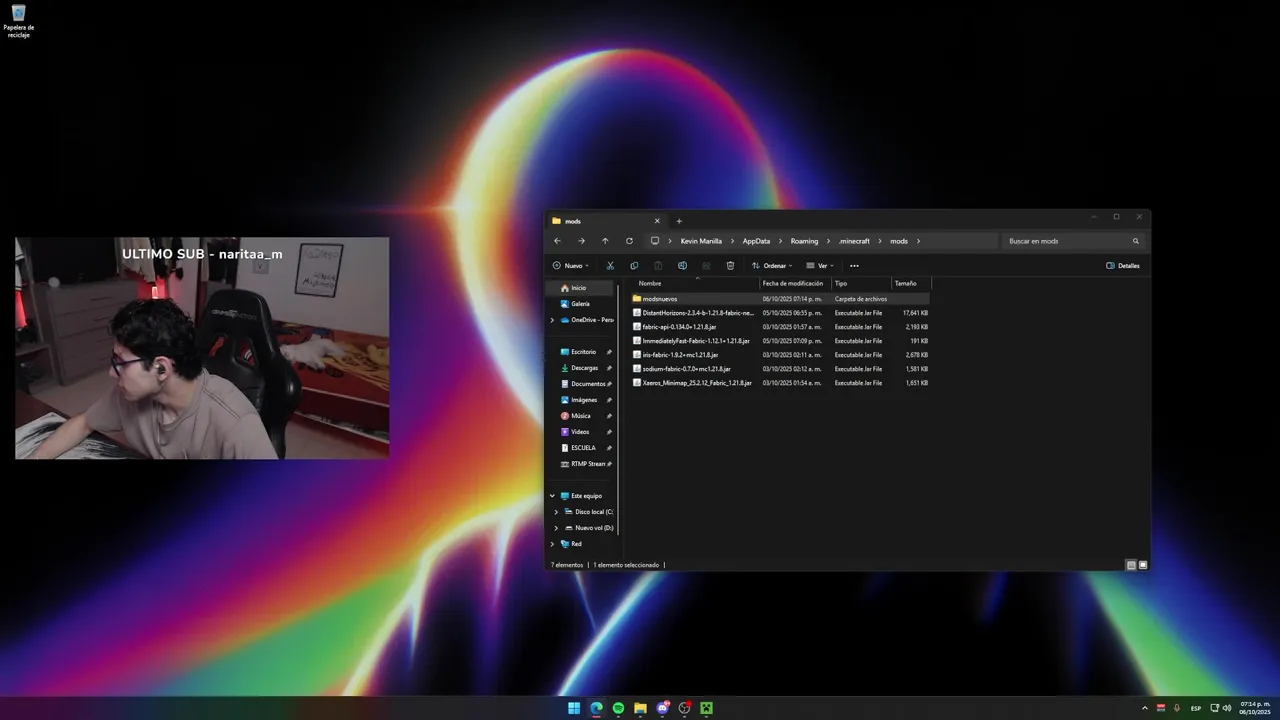Toggle the Detalles pane

point(1123,266)
